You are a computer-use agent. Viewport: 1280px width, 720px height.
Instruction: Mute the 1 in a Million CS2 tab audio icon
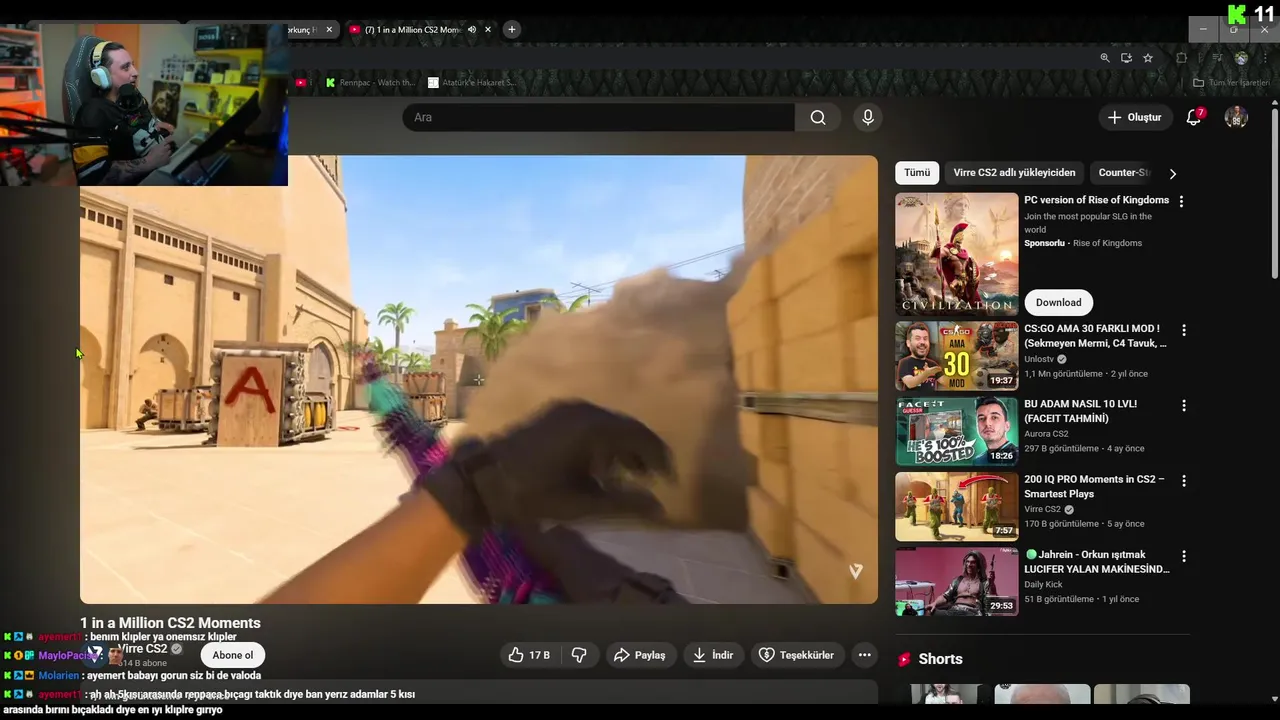pyautogui.click(x=472, y=30)
